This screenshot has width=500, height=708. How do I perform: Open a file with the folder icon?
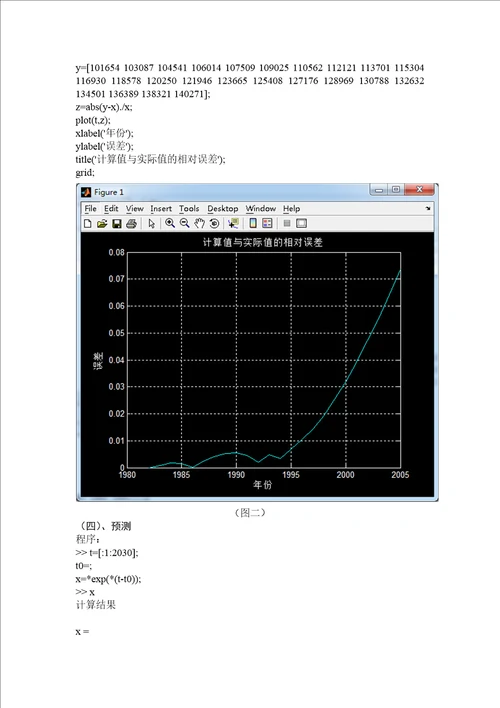[x=102, y=224]
